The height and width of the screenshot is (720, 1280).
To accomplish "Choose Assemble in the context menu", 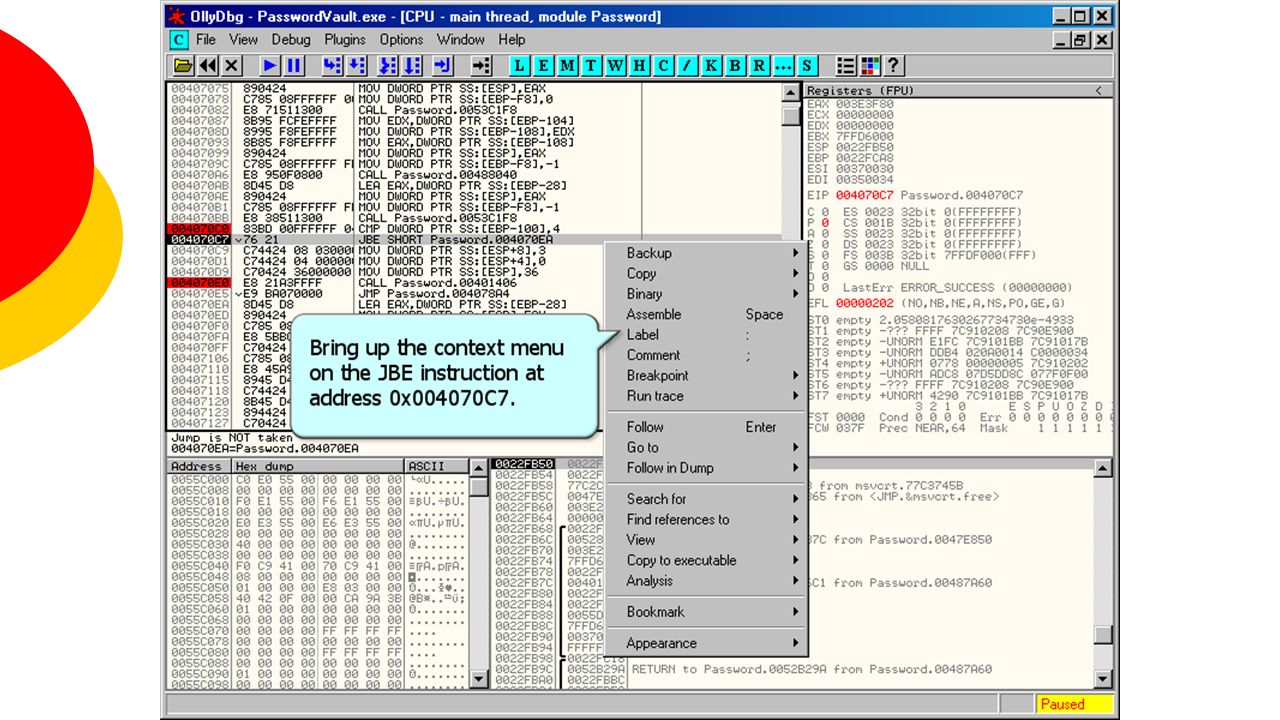I will (706, 314).
